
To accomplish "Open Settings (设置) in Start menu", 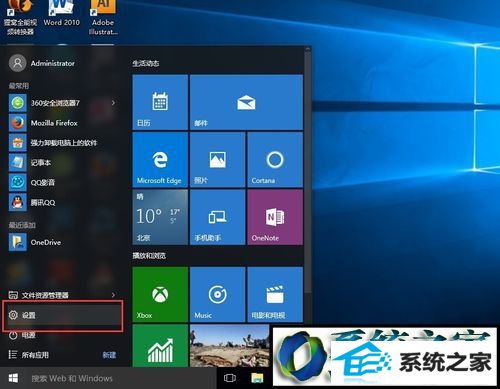I will pyautogui.click(x=63, y=315).
